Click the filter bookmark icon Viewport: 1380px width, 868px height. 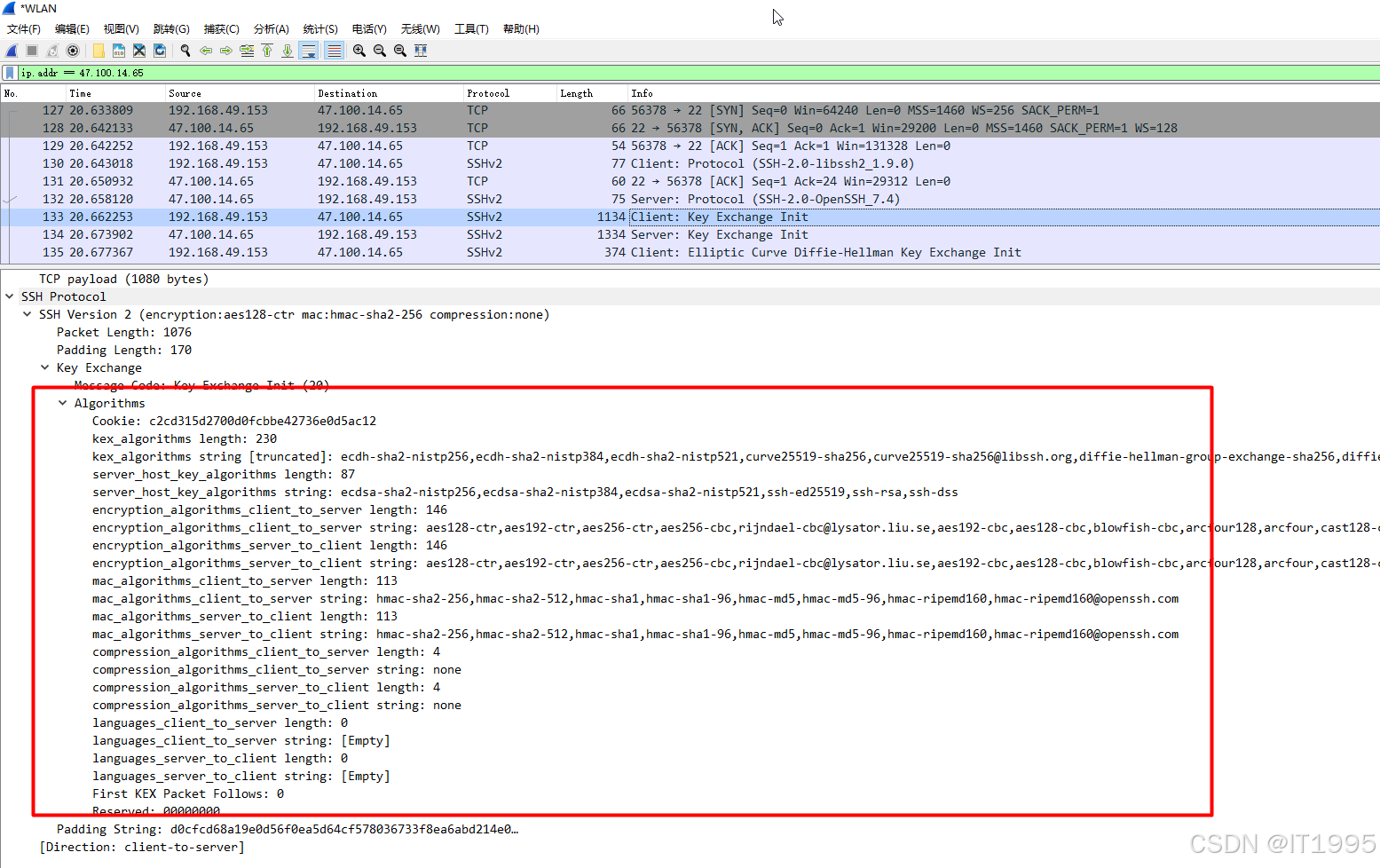[x=9, y=73]
